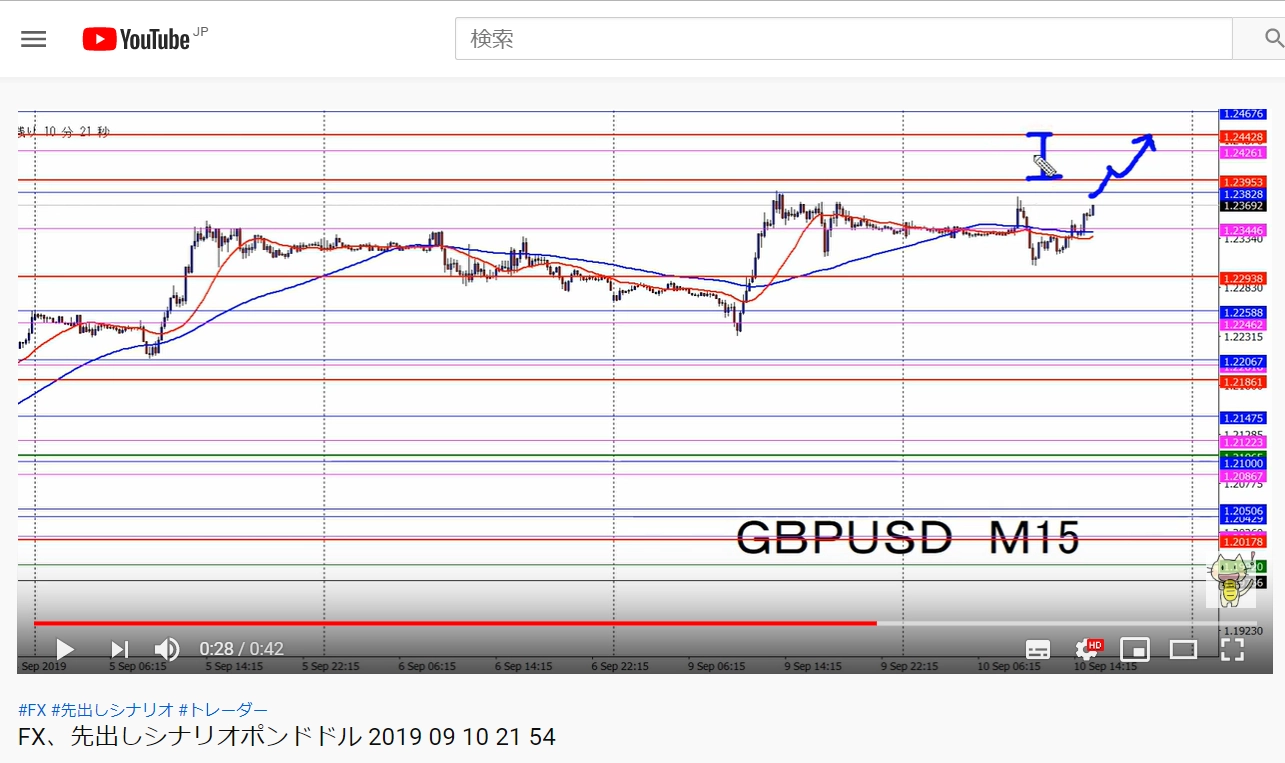Open the player settings gear menu
The height and width of the screenshot is (763, 1285).
tap(1086, 649)
